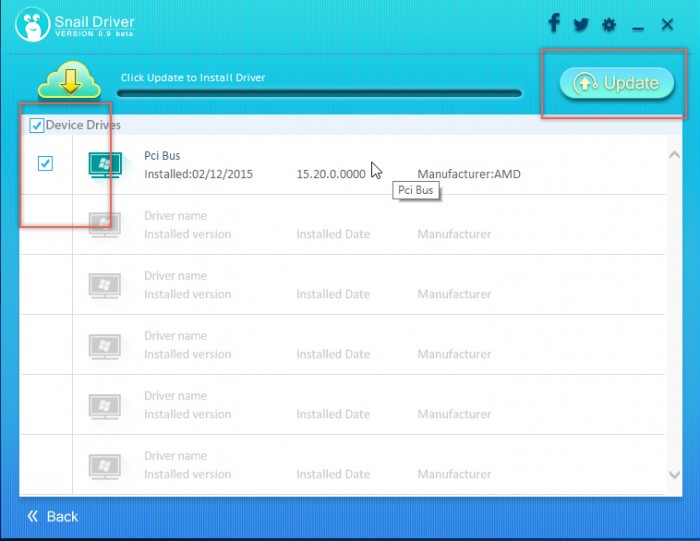The width and height of the screenshot is (700, 541).
Task: Click the Snail Driver title text
Action: point(94,21)
